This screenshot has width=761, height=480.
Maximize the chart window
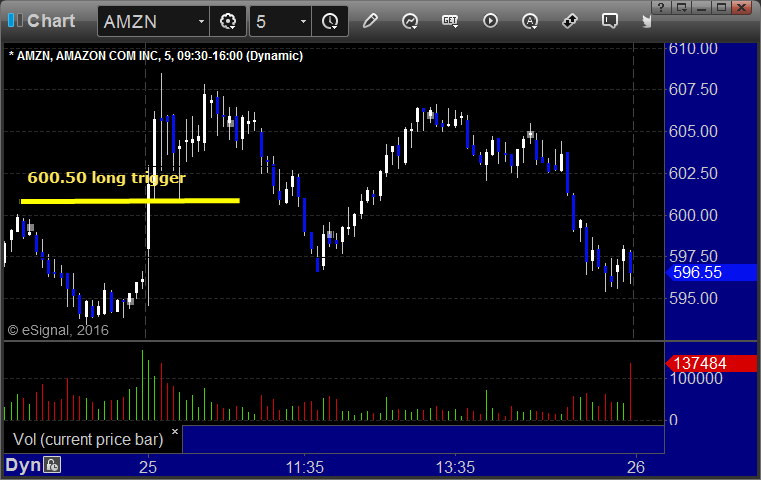[x=721, y=7]
